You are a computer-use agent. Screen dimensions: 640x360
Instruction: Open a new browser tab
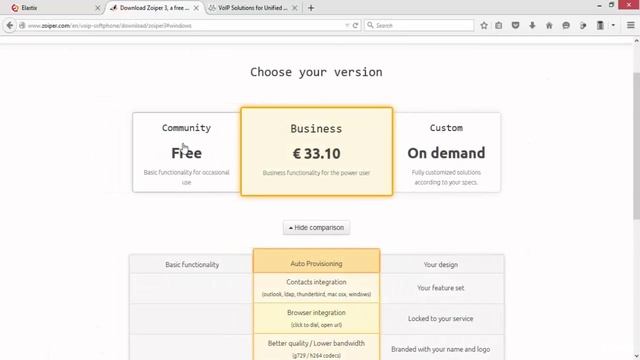(x=311, y=8)
